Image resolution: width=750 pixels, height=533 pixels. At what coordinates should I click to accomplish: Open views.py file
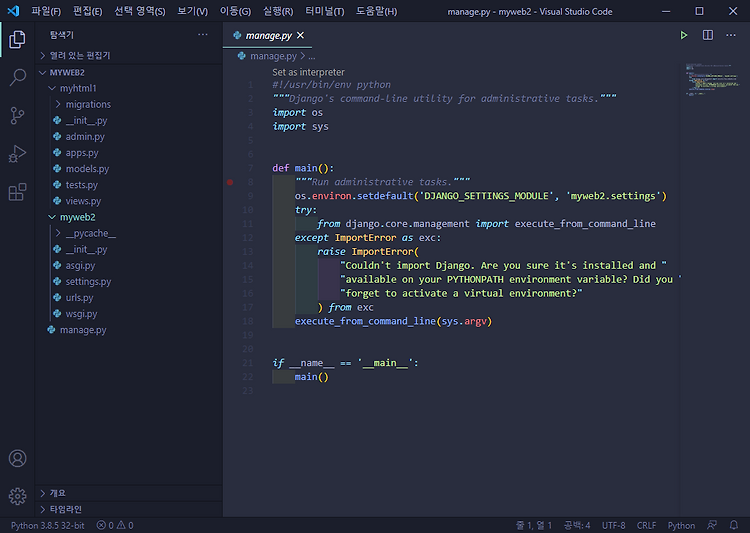(x=83, y=201)
